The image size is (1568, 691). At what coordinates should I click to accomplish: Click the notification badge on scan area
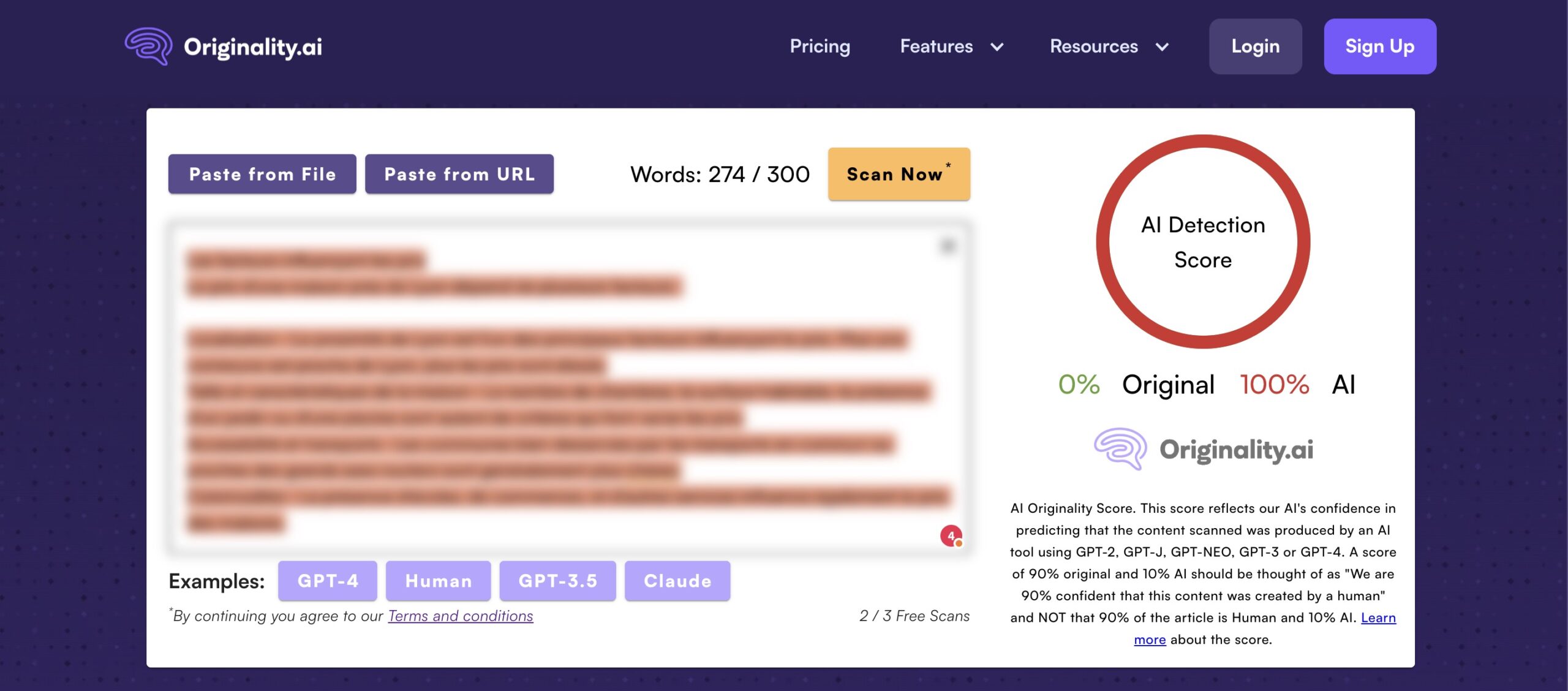click(950, 536)
